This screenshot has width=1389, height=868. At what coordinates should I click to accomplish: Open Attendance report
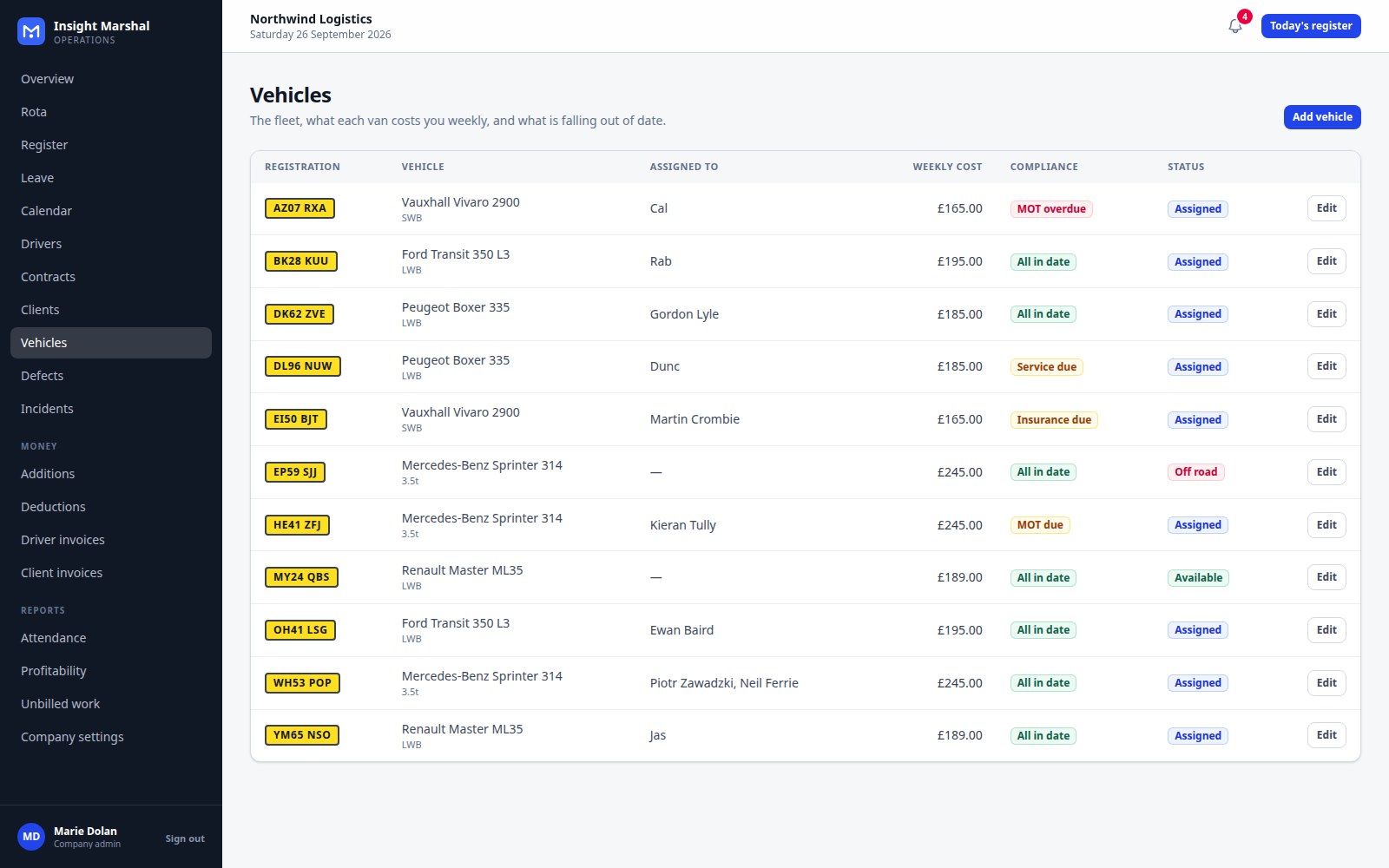(111, 638)
